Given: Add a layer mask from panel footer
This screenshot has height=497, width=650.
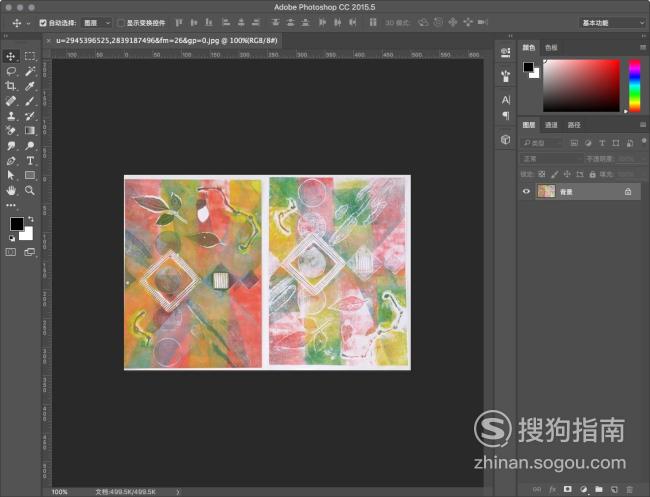Looking at the screenshot, I should [568, 489].
